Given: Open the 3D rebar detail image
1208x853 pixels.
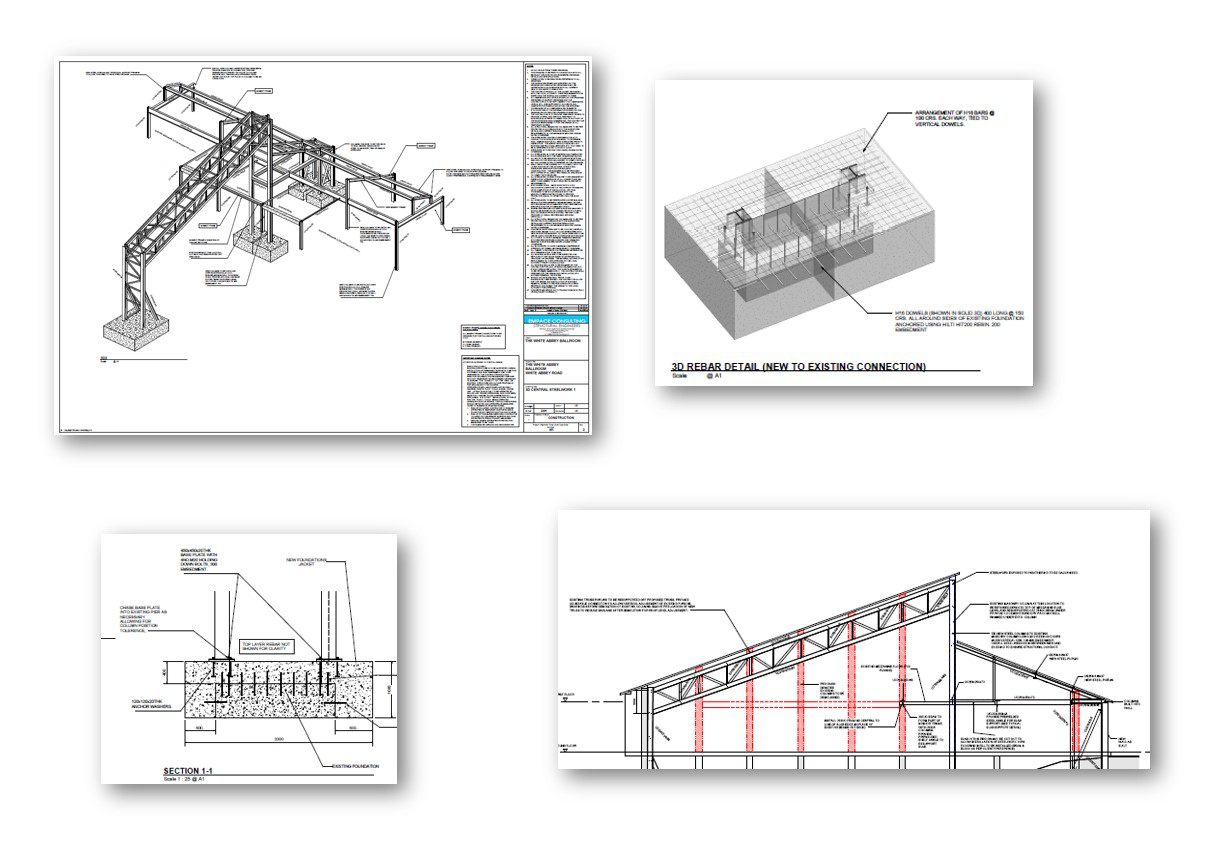Looking at the screenshot, I should (x=843, y=232).
